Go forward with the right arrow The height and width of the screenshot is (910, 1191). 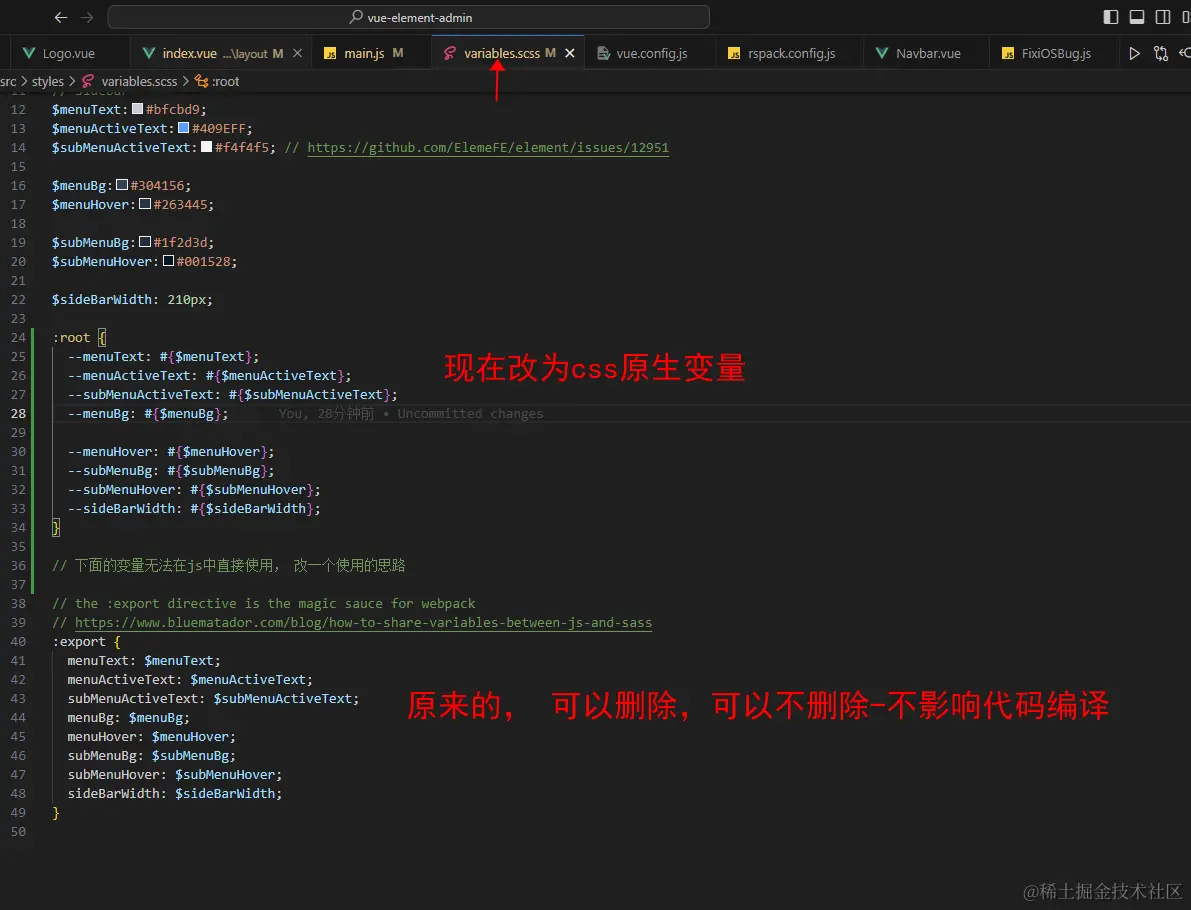[87, 17]
